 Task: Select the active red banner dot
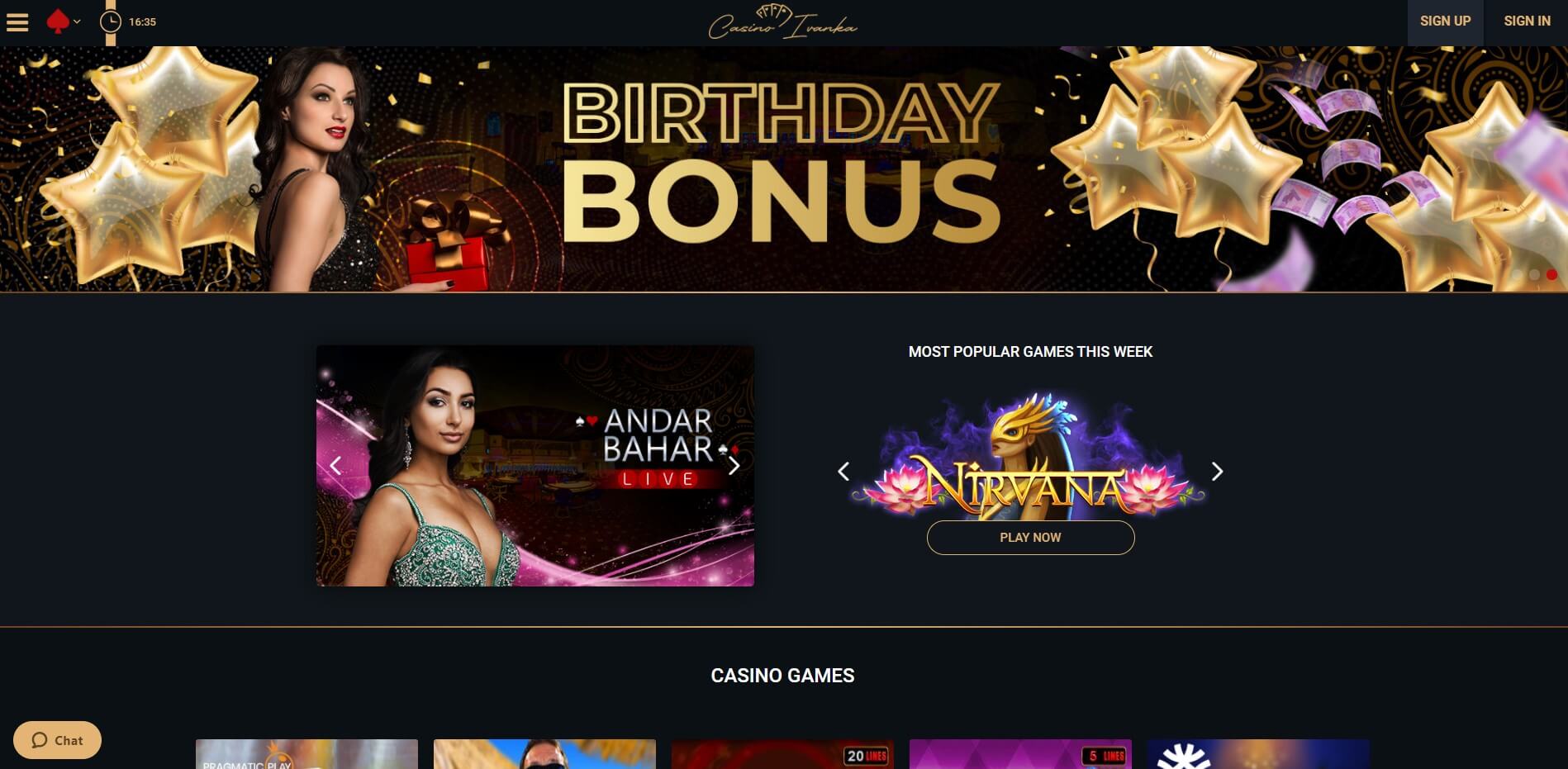(1551, 274)
